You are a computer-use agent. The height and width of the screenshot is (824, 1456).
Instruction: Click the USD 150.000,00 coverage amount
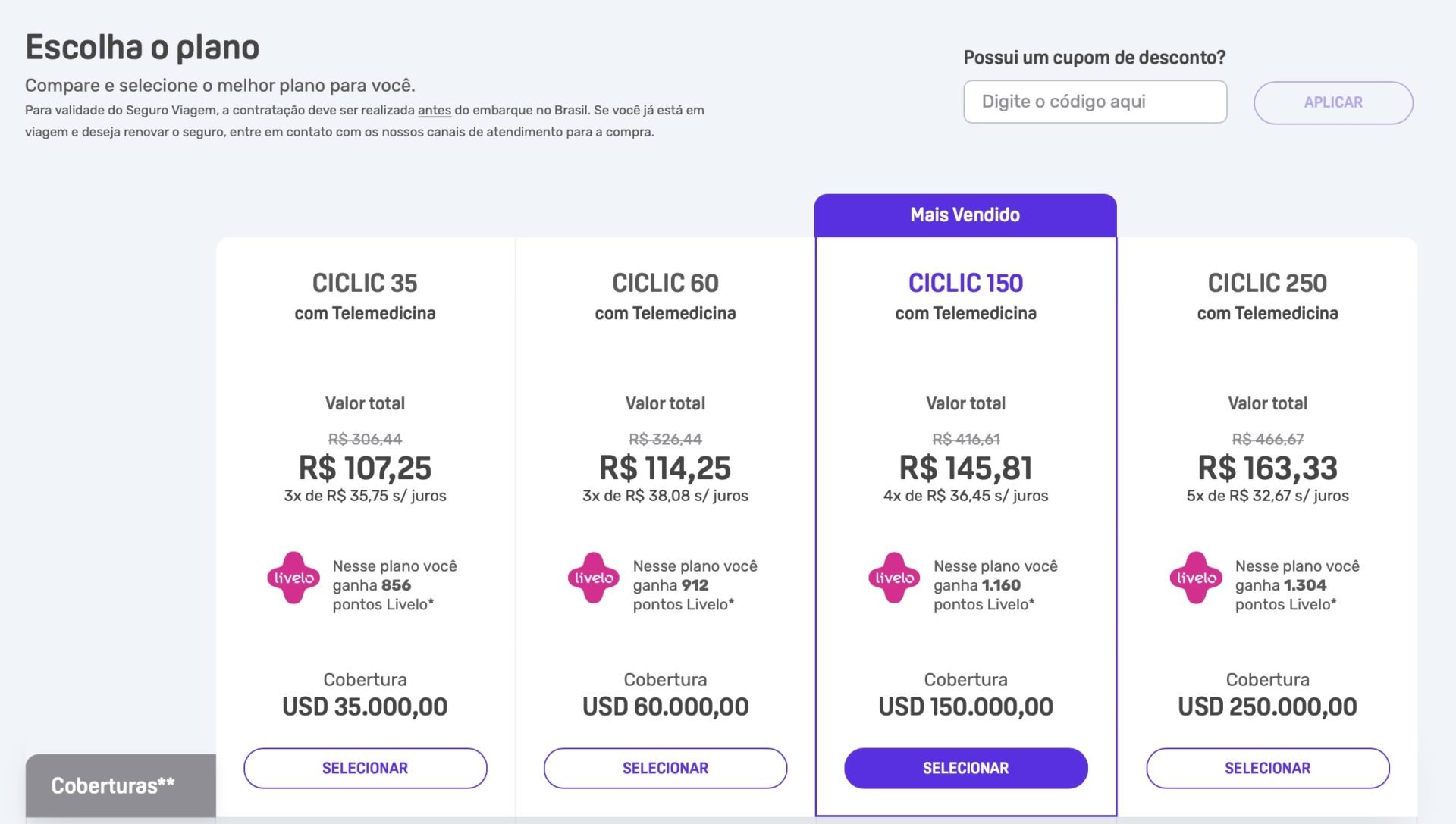[965, 707]
